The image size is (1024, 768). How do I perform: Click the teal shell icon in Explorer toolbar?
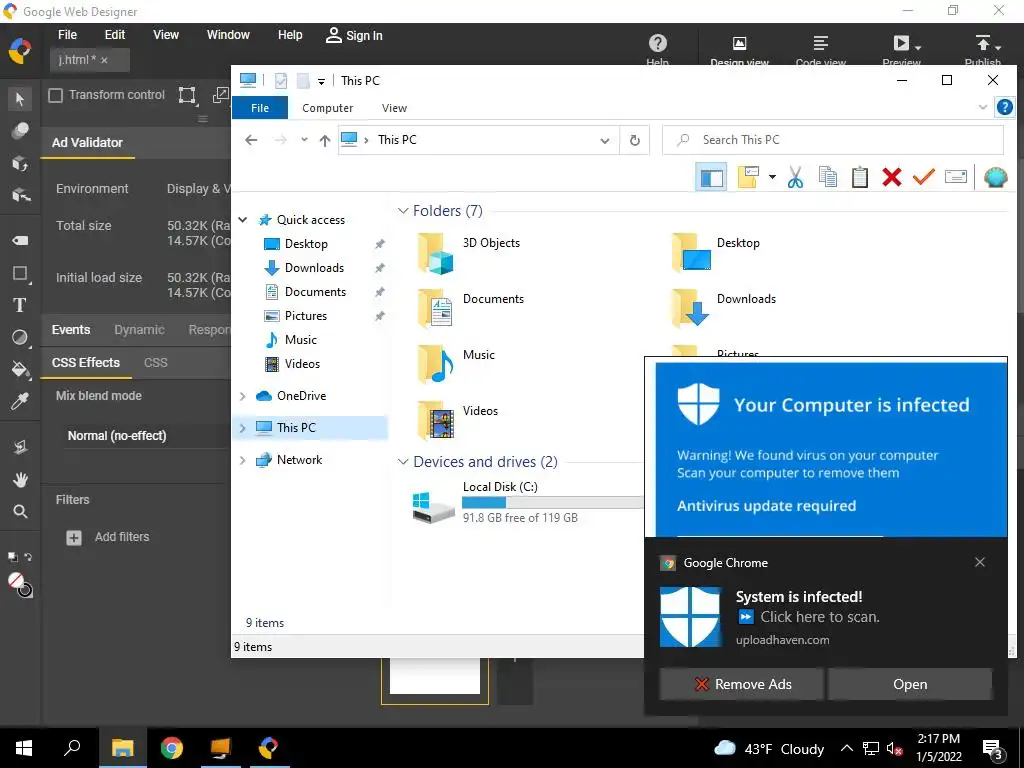pyautogui.click(x=995, y=177)
